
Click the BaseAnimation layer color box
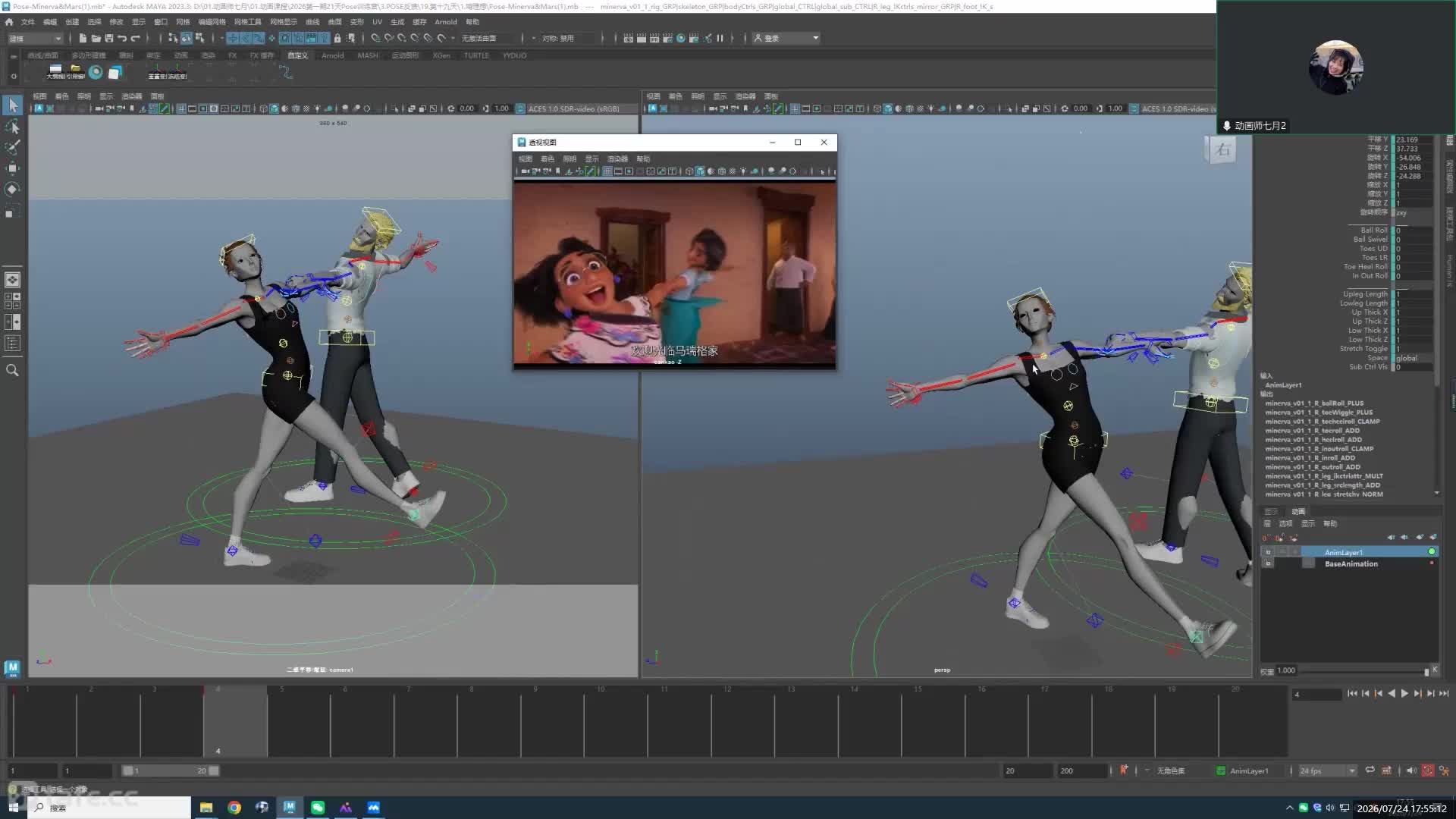[1309, 563]
